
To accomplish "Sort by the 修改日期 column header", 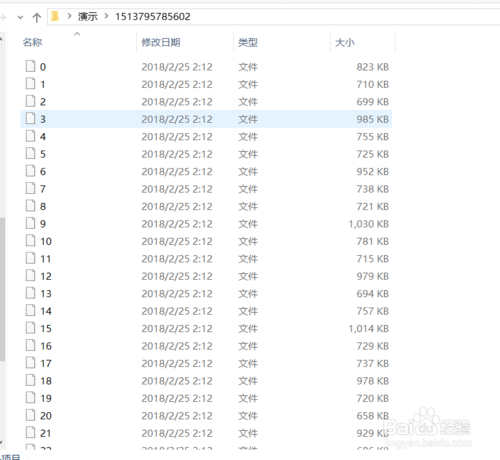I will coord(161,42).
